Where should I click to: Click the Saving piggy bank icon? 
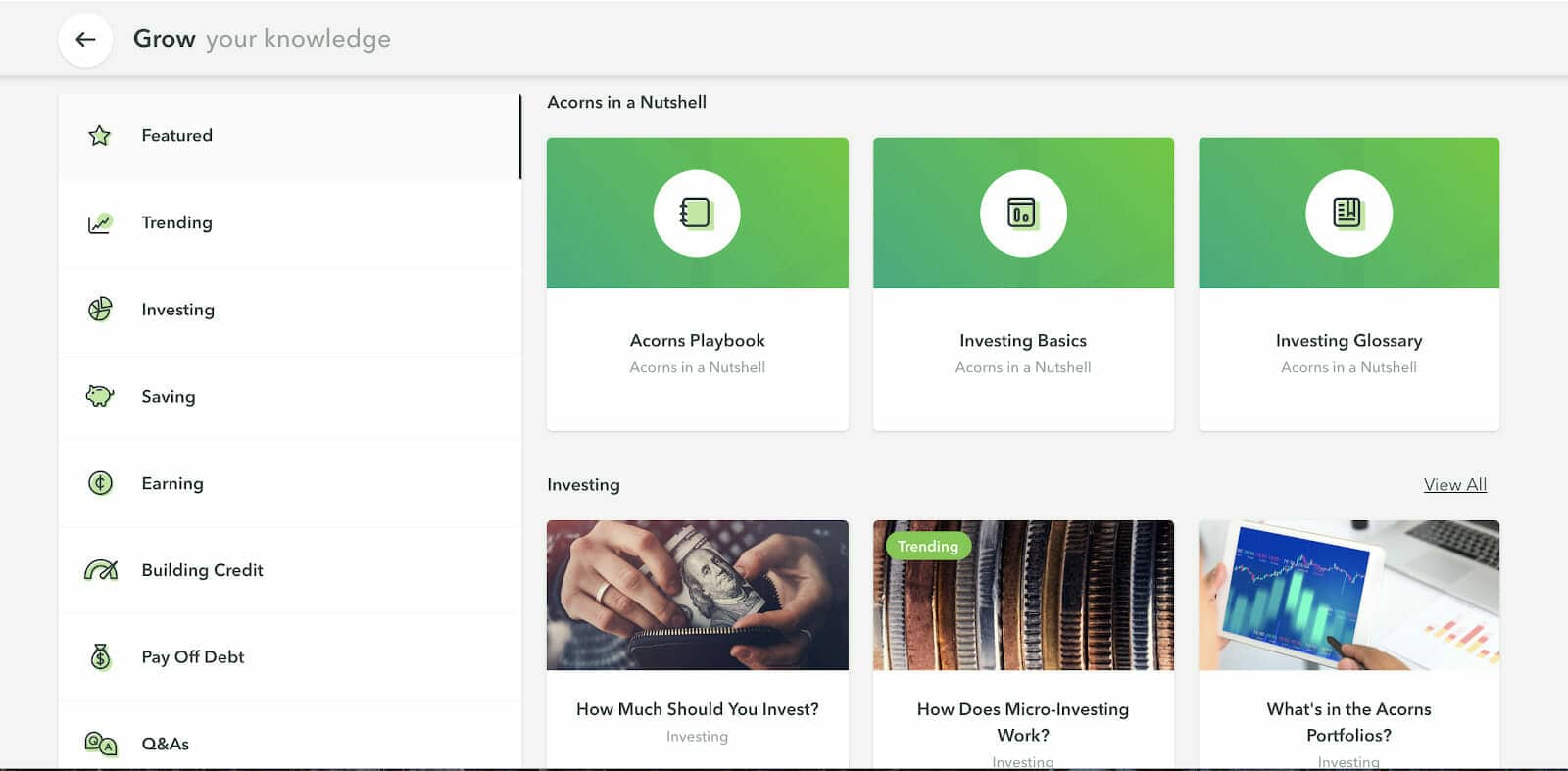[x=100, y=396]
